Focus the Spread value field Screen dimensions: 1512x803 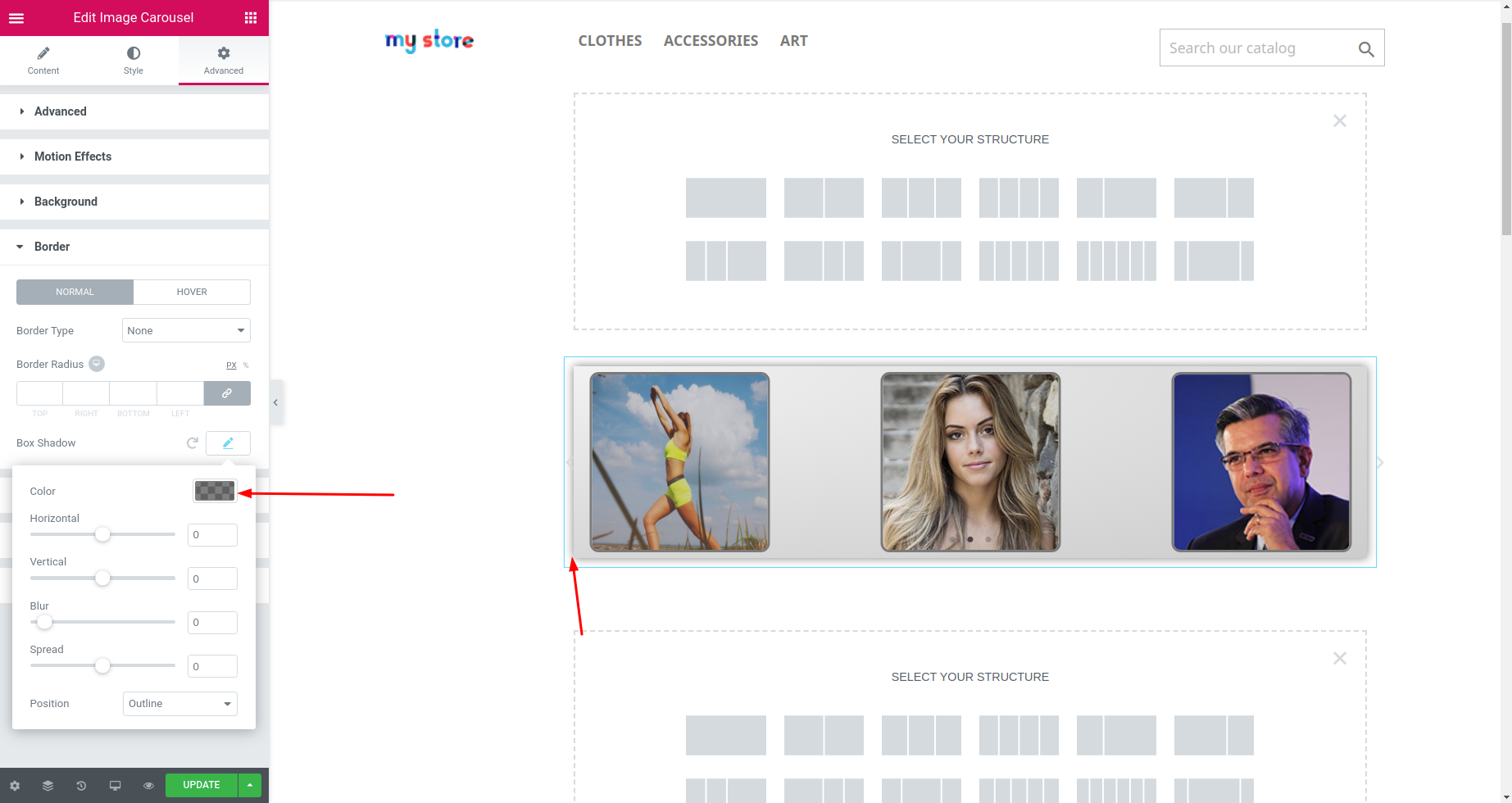(x=212, y=666)
